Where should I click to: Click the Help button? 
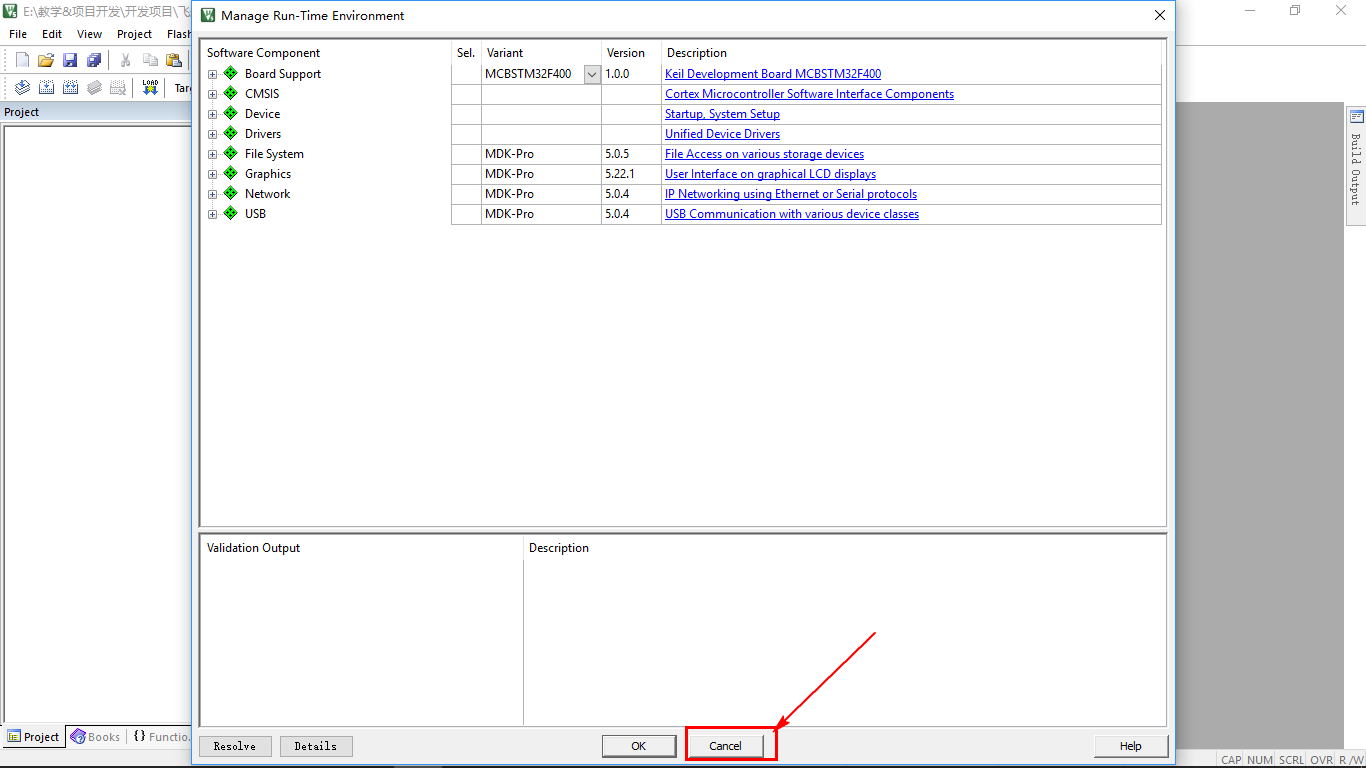1131,746
